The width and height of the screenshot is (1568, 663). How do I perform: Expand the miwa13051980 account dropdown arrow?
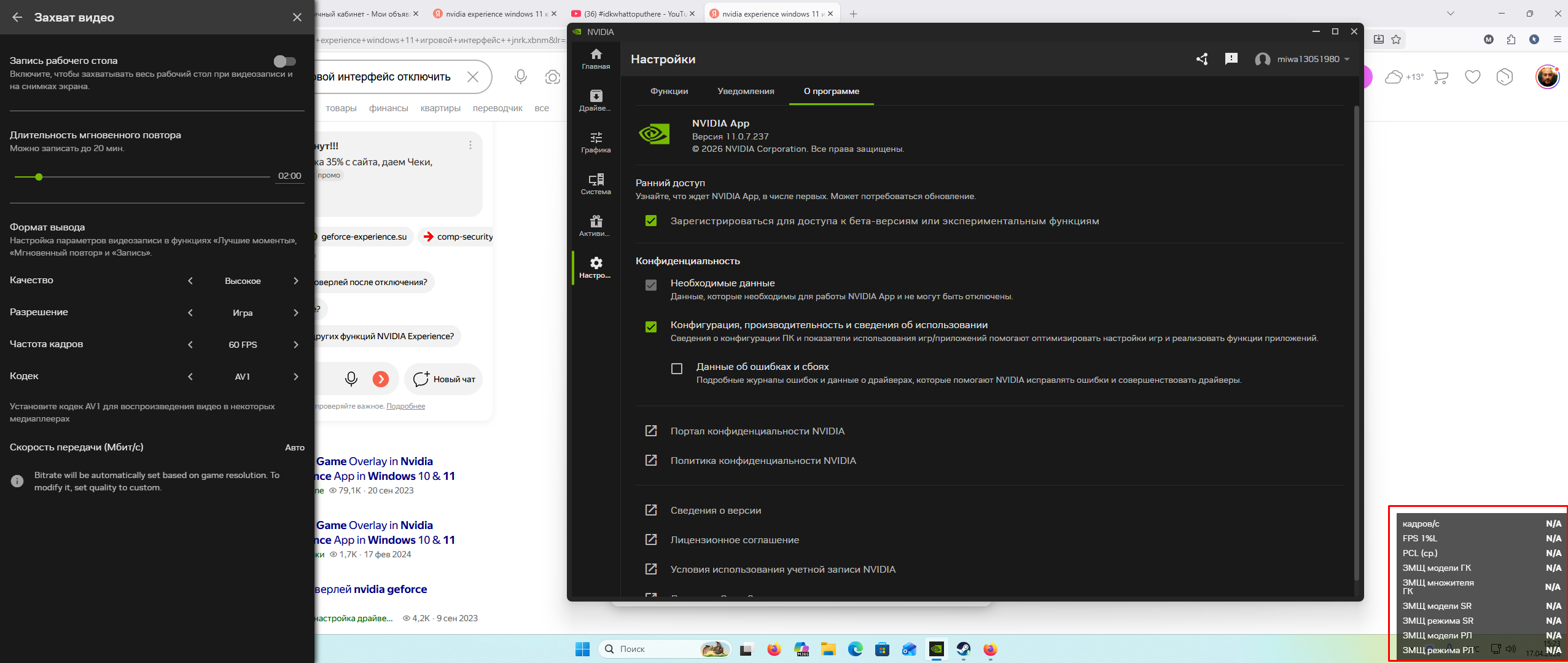coord(1347,60)
